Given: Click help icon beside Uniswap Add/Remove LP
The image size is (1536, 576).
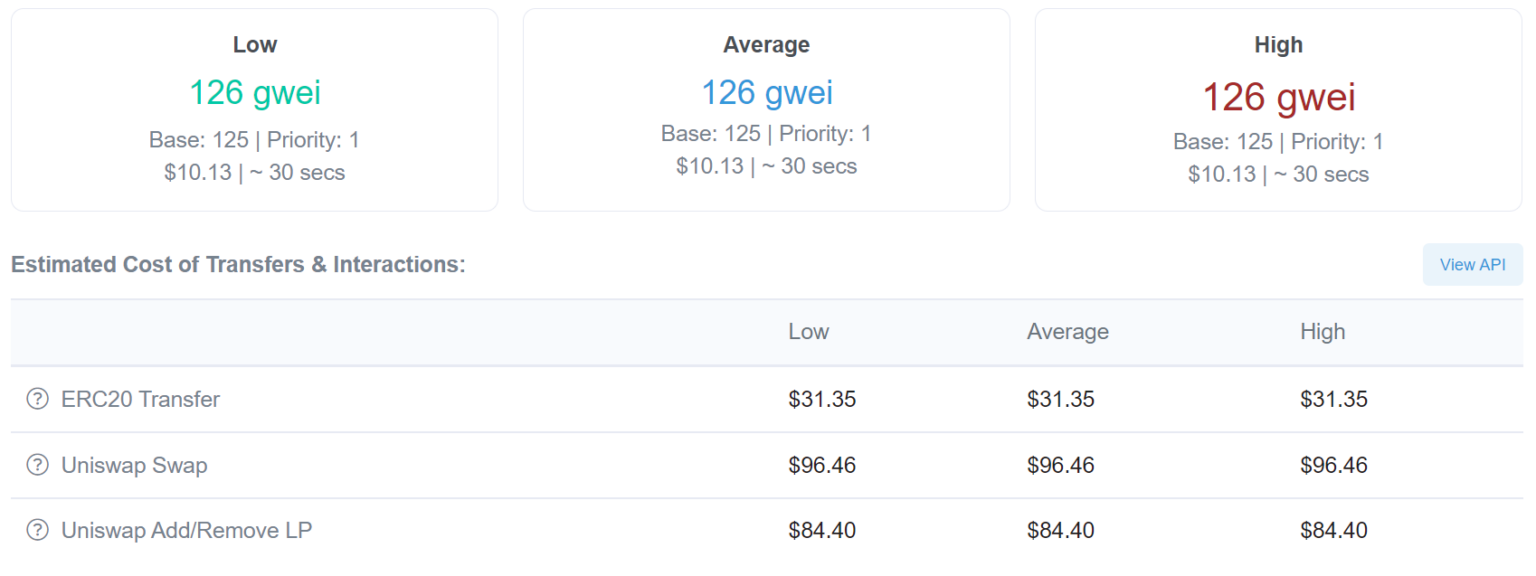Looking at the screenshot, I should (x=37, y=530).
